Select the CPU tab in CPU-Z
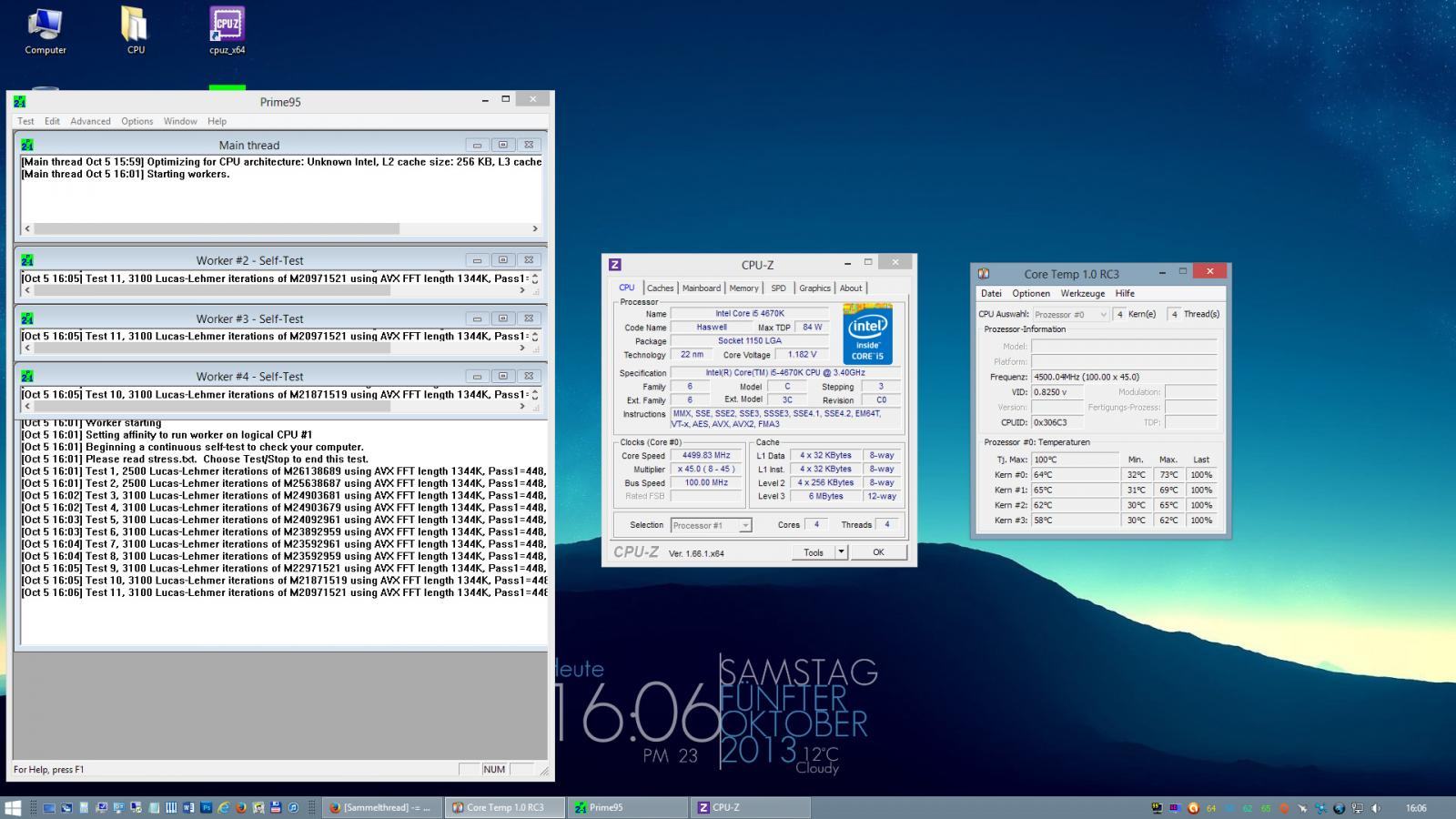Viewport: 1456px width, 819px height. (627, 288)
